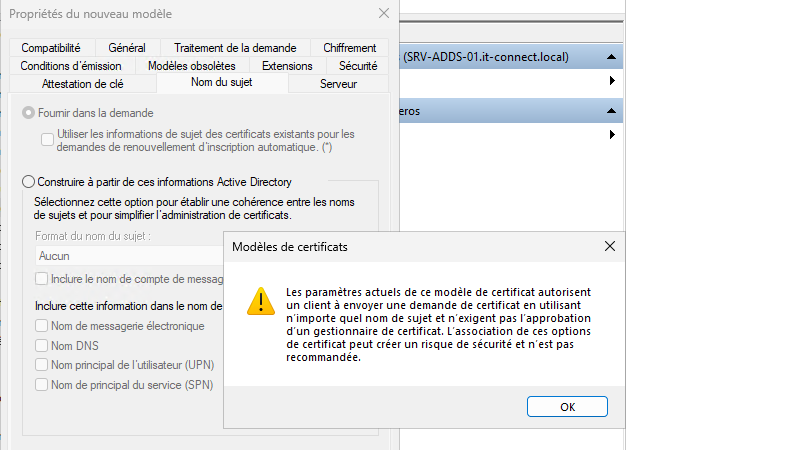This screenshot has width=800, height=450.
Task: Click the yellow warning icon
Action: pyautogui.click(x=260, y=300)
